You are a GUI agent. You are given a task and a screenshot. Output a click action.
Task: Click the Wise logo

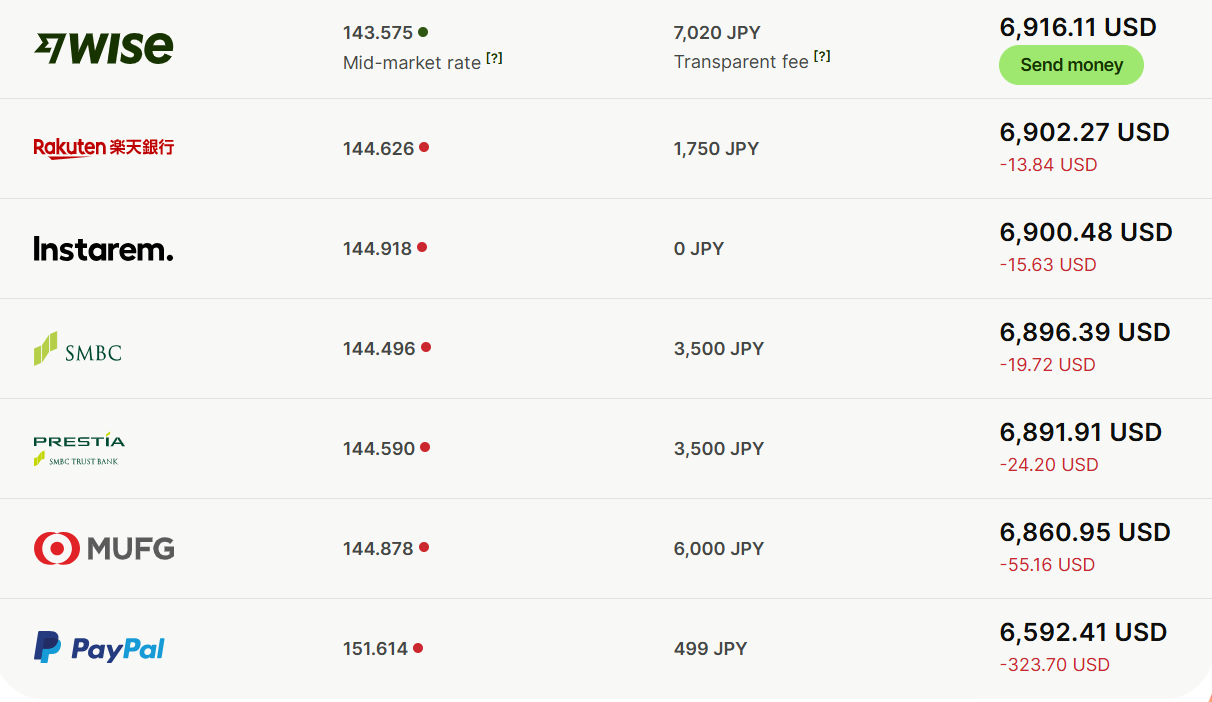pos(103,48)
